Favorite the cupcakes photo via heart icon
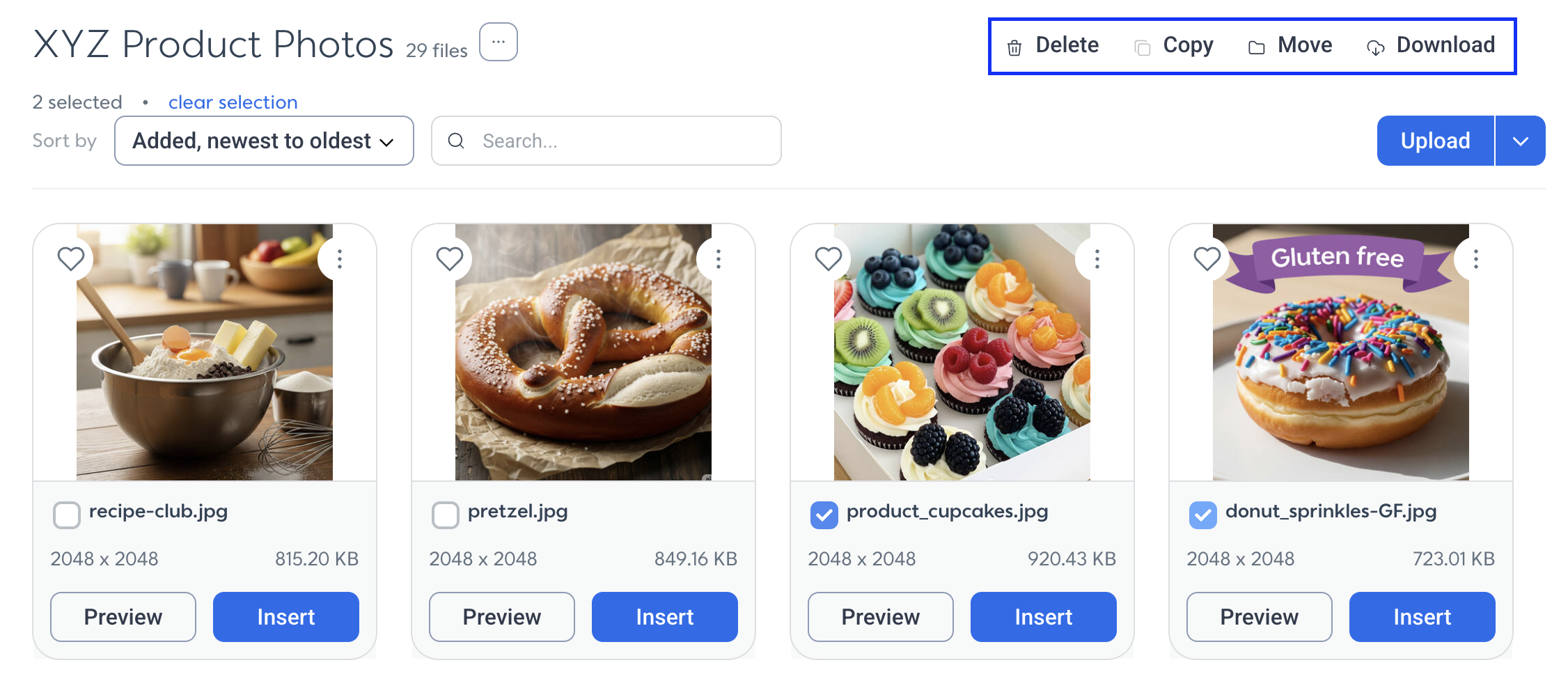 coord(829,259)
